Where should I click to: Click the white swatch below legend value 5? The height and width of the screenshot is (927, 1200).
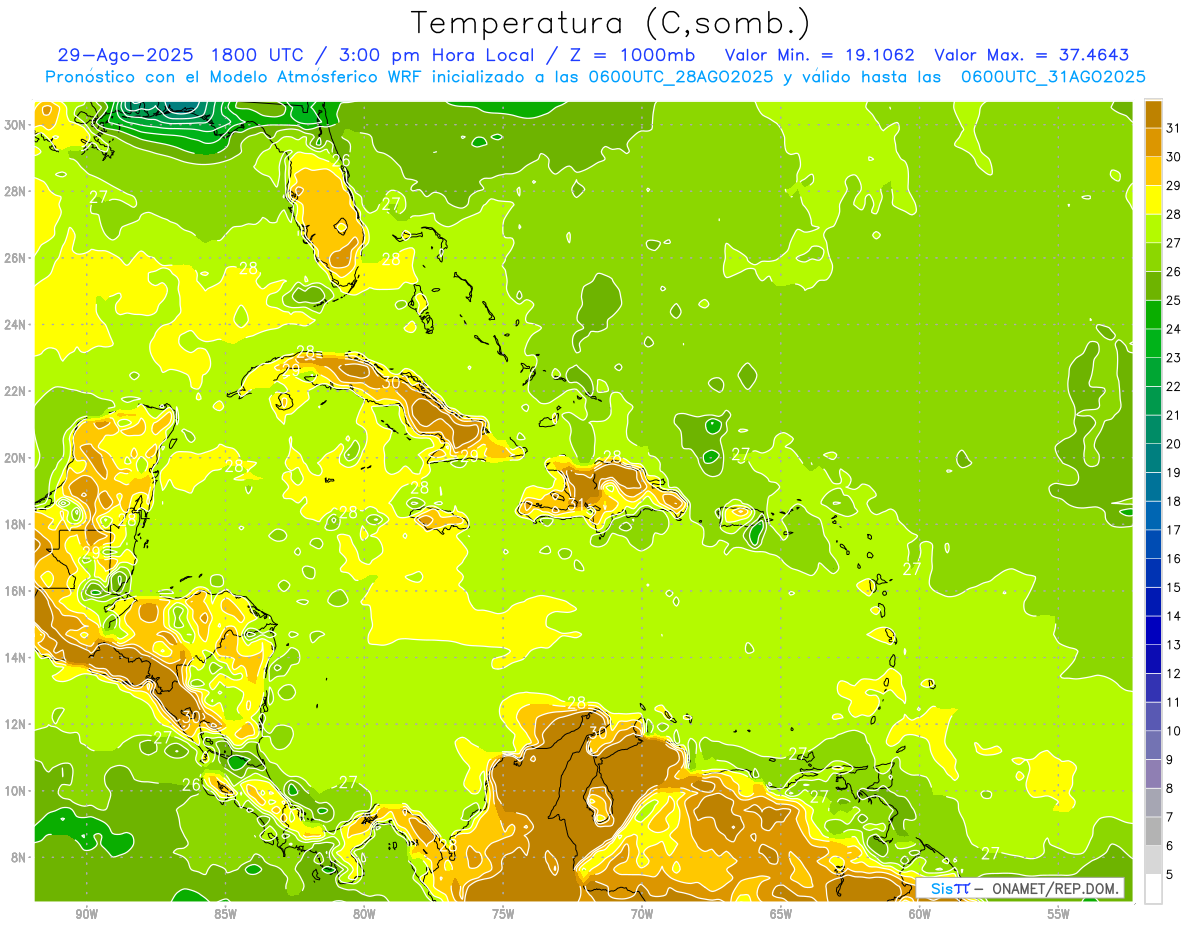1153,889
